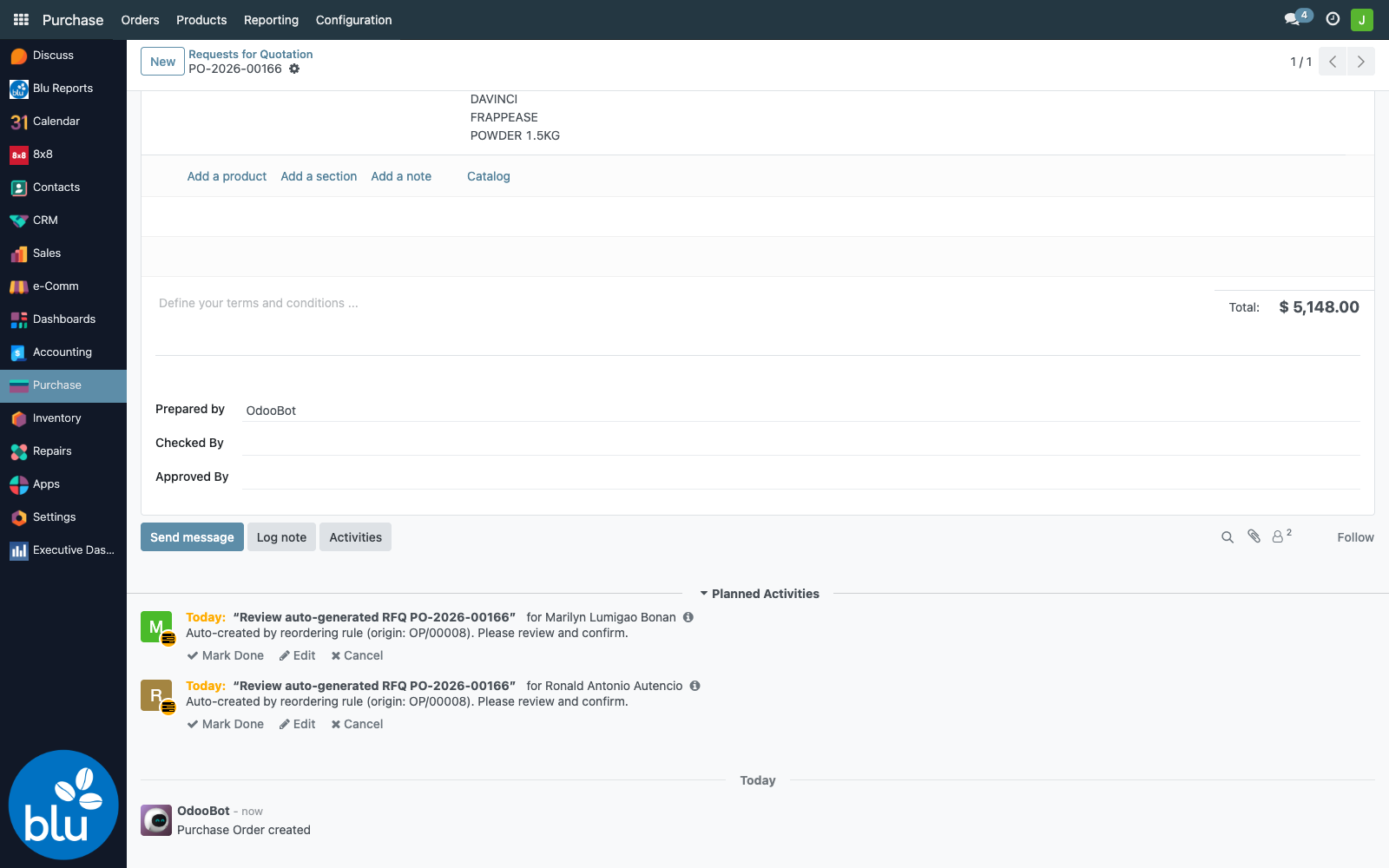The image size is (1389, 868).
Task: Open Sales app from sidebar
Action: pos(63,253)
